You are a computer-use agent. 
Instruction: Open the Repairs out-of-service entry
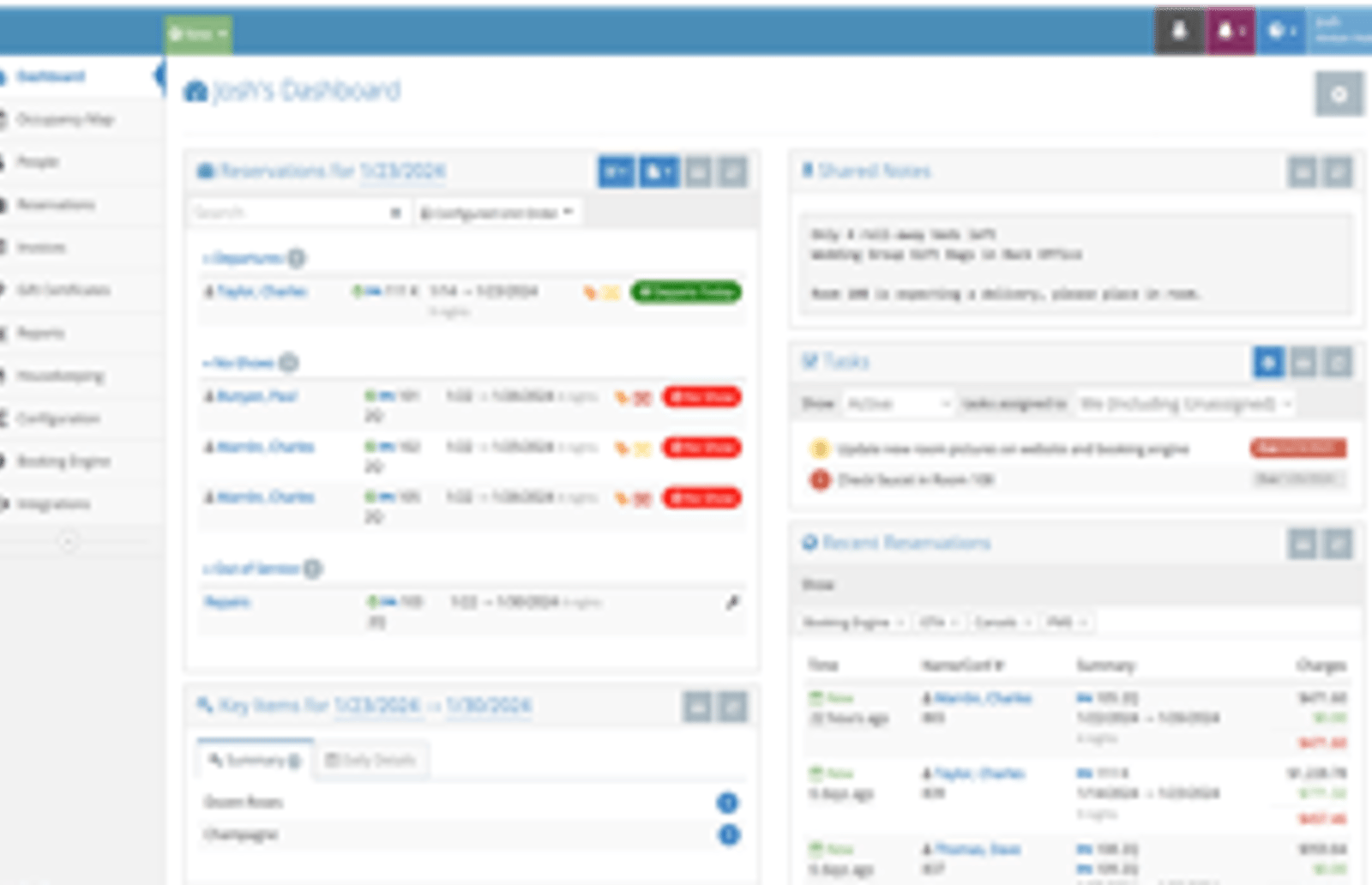pyautogui.click(x=227, y=602)
